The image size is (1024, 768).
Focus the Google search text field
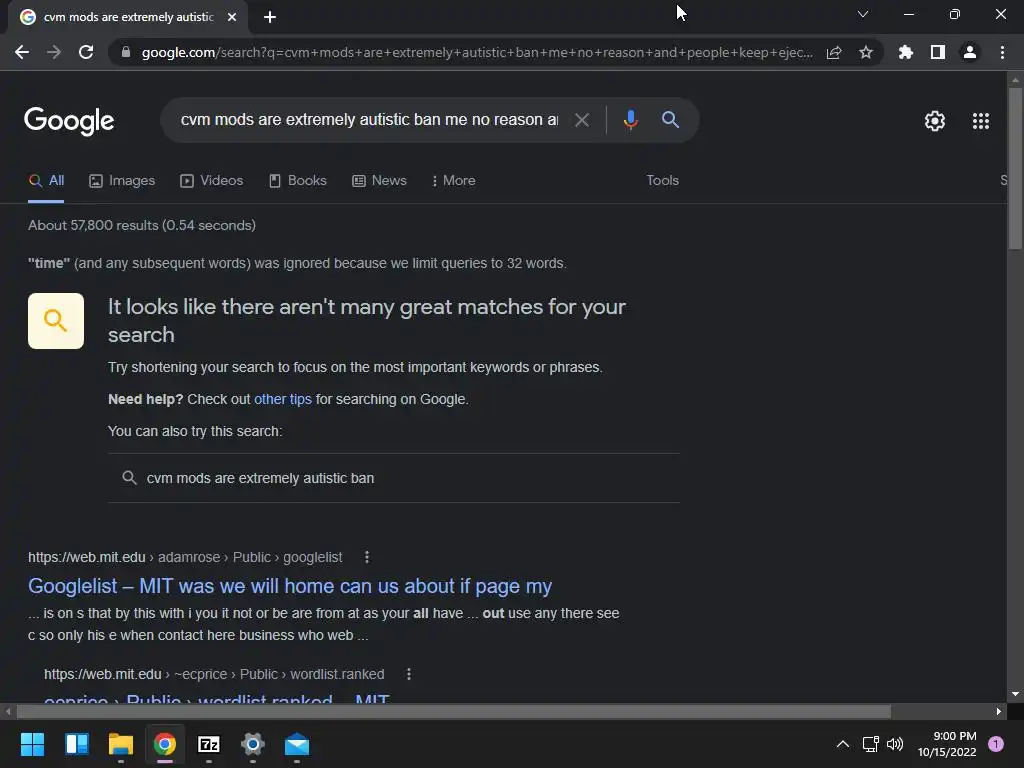(369, 120)
